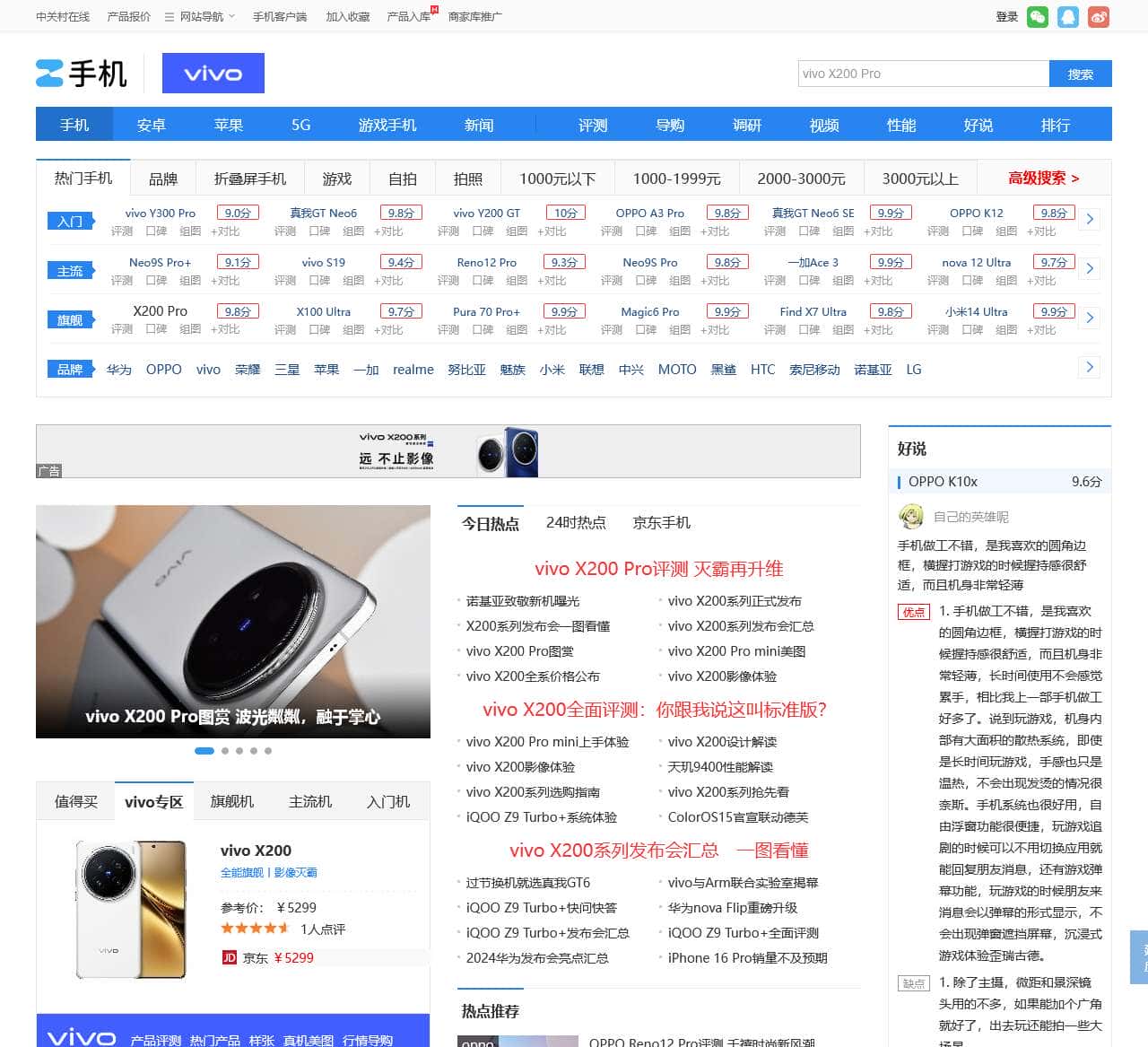Open the 登录 login link

pyautogui.click(x=1007, y=17)
